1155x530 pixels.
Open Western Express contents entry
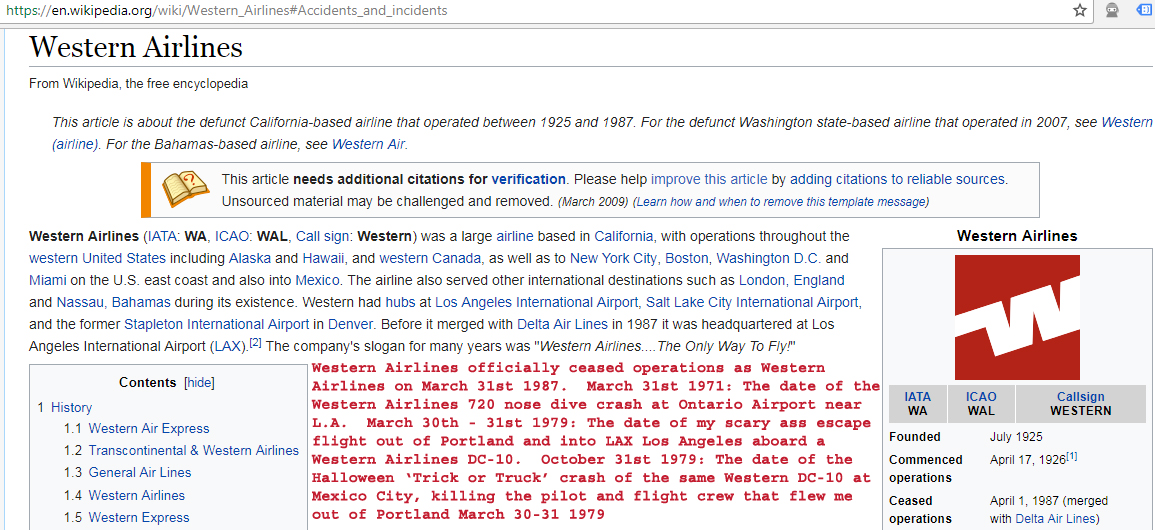(139, 517)
